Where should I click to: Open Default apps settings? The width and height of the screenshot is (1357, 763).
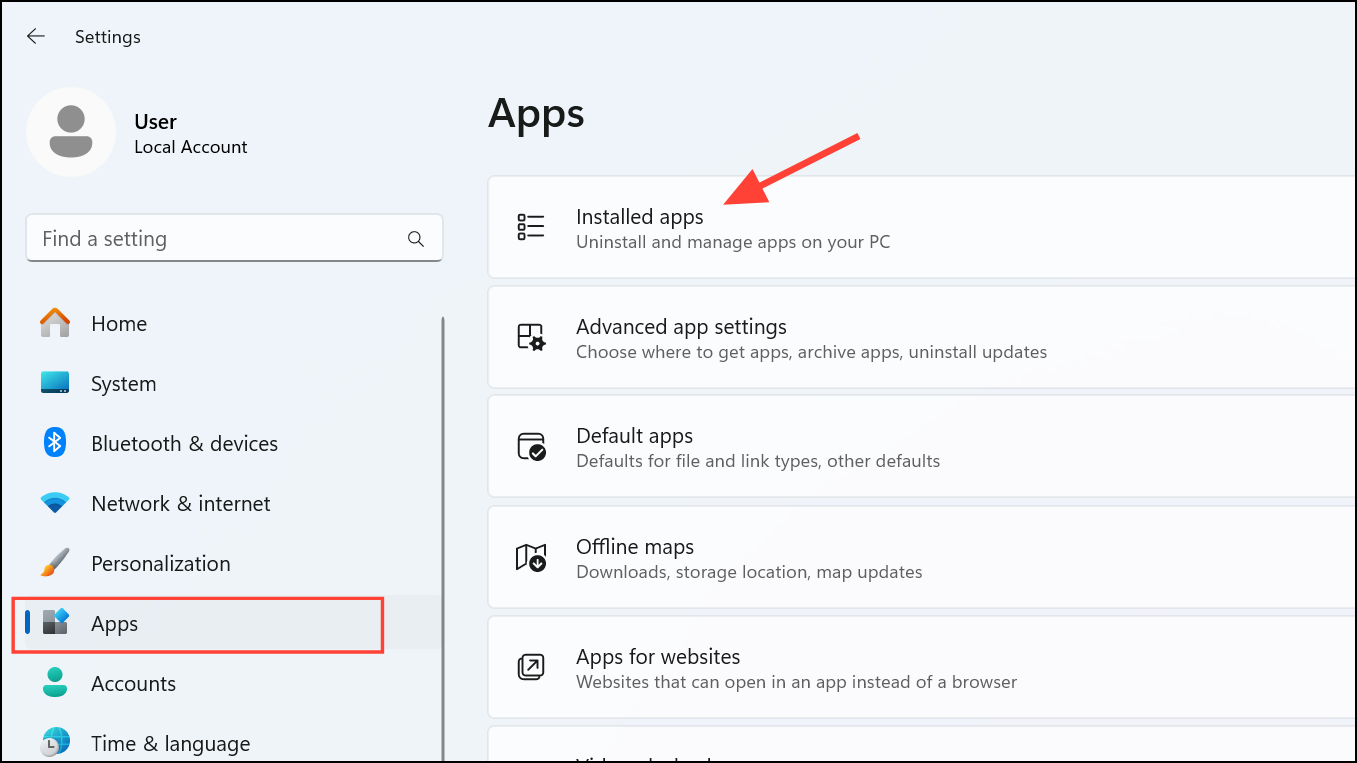pos(922,447)
